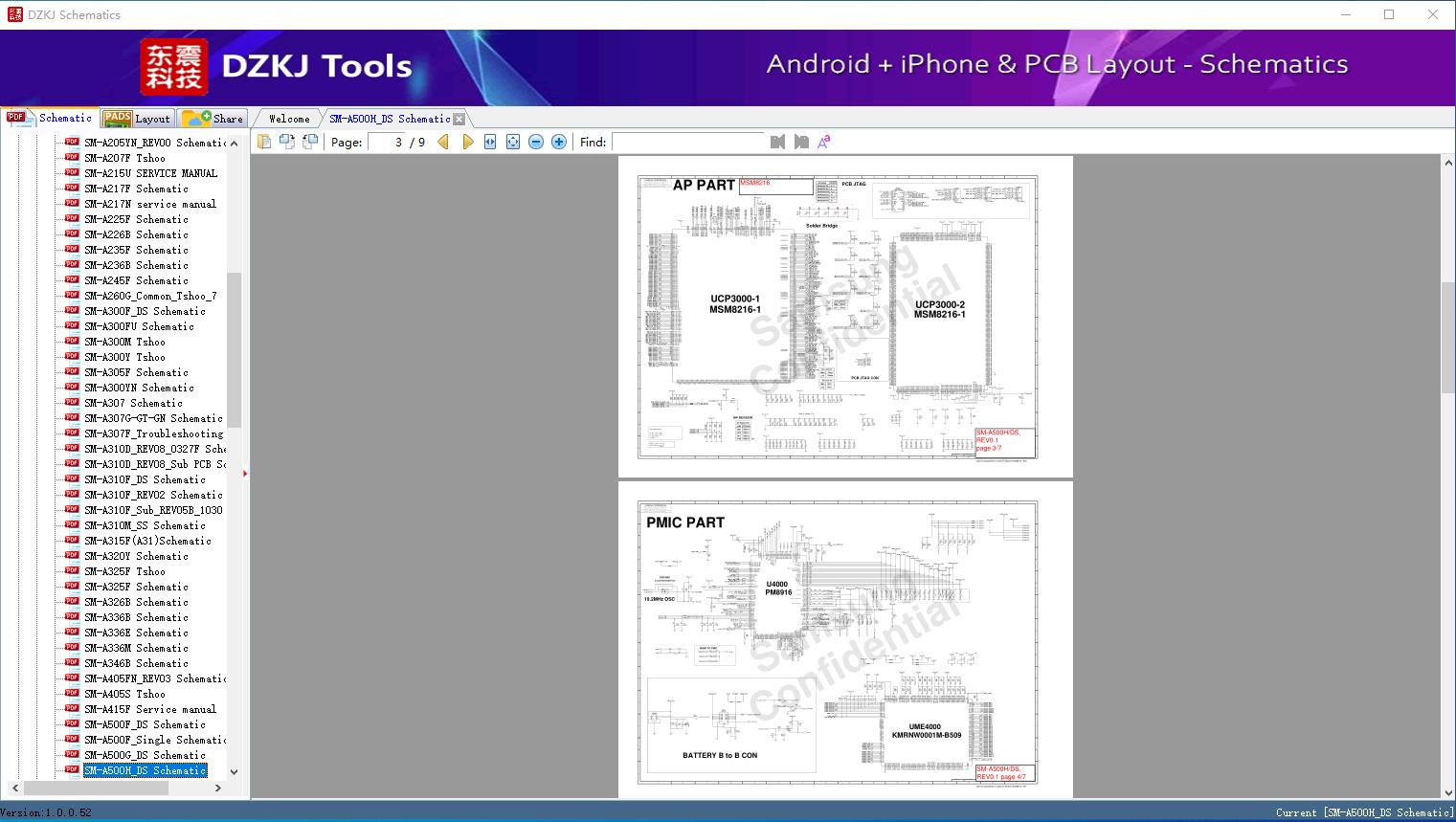The image size is (1456, 822).
Task: Open SM-A260G_Common_Tshoo_7 entry
Action: click(x=150, y=296)
